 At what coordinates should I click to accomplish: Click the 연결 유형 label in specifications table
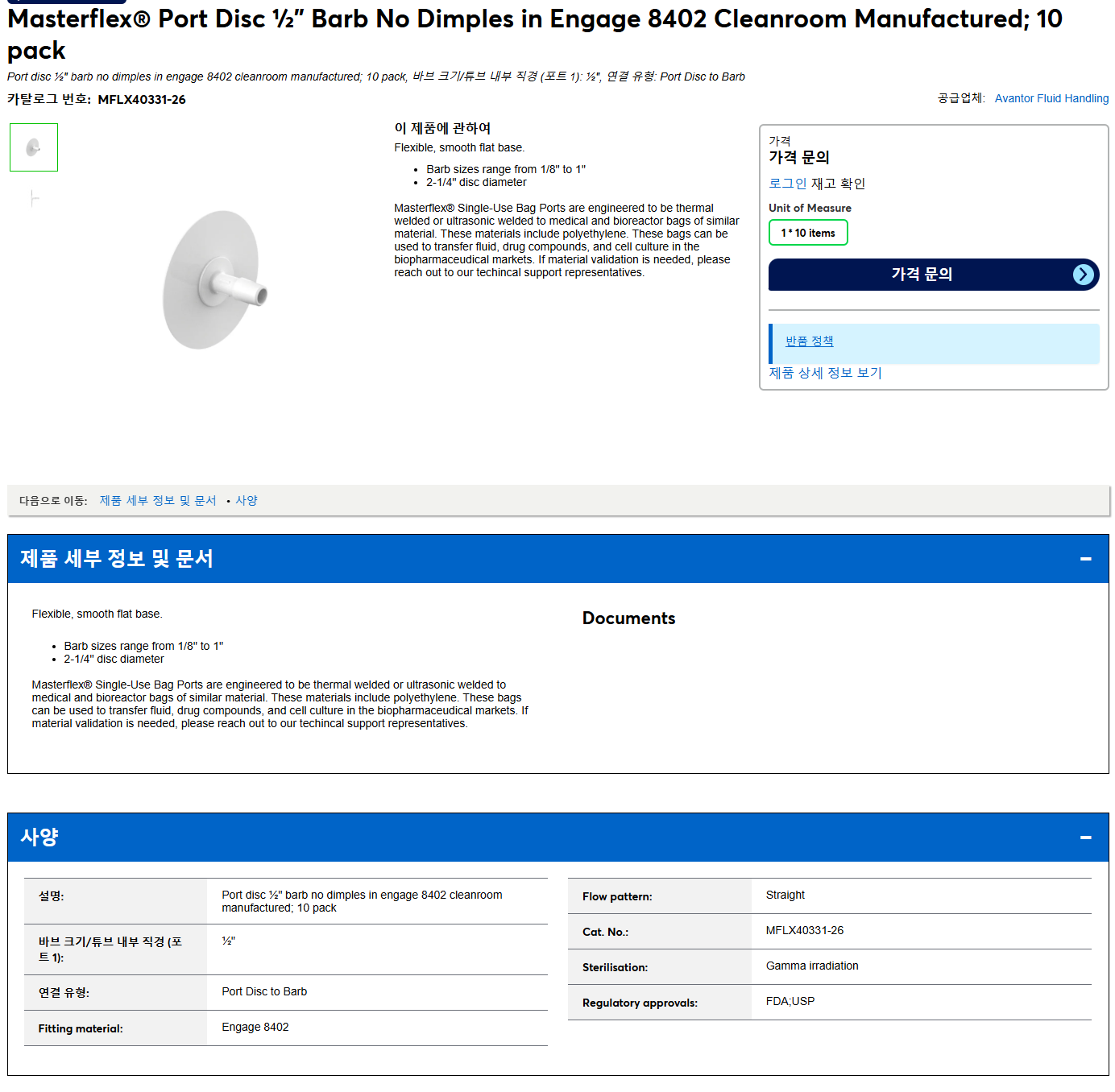pos(64,993)
